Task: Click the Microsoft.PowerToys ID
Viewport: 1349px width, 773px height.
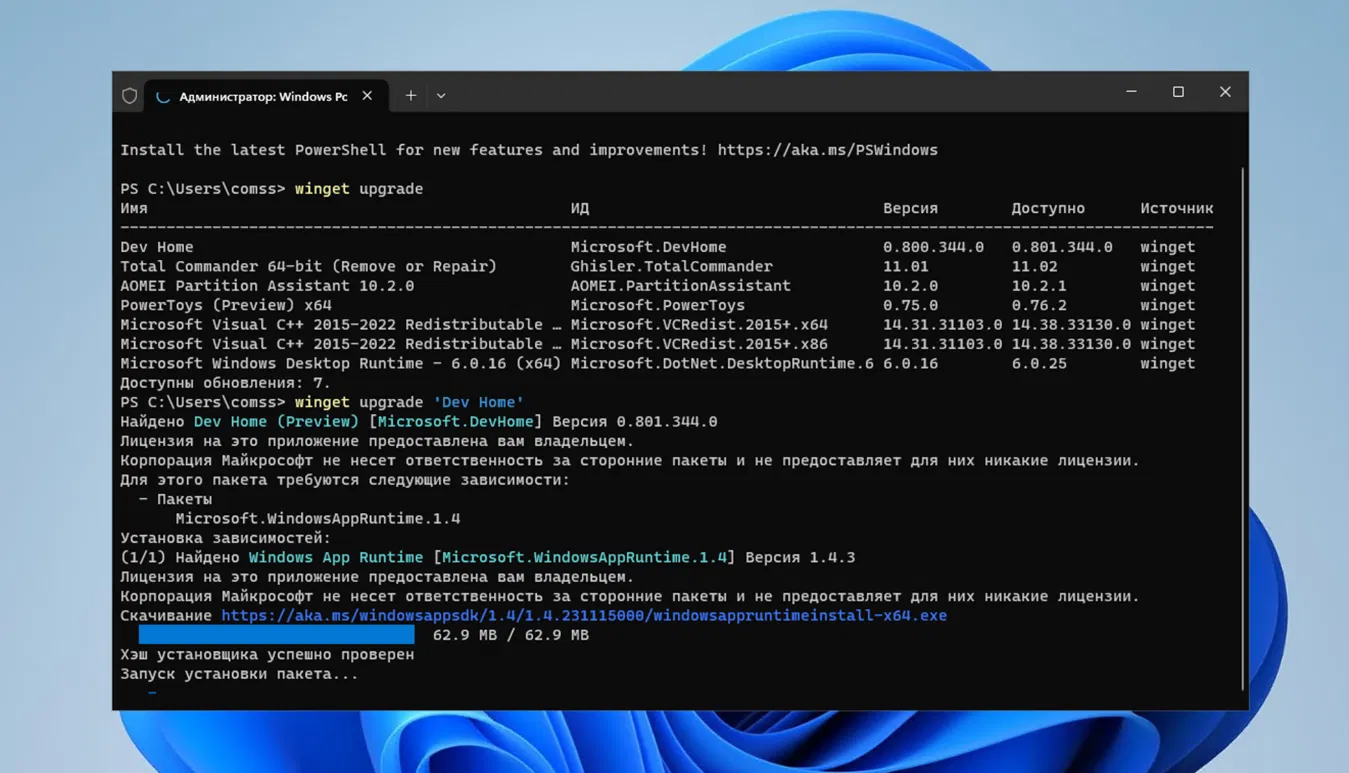Action: pyautogui.click(x=658, y=306)
